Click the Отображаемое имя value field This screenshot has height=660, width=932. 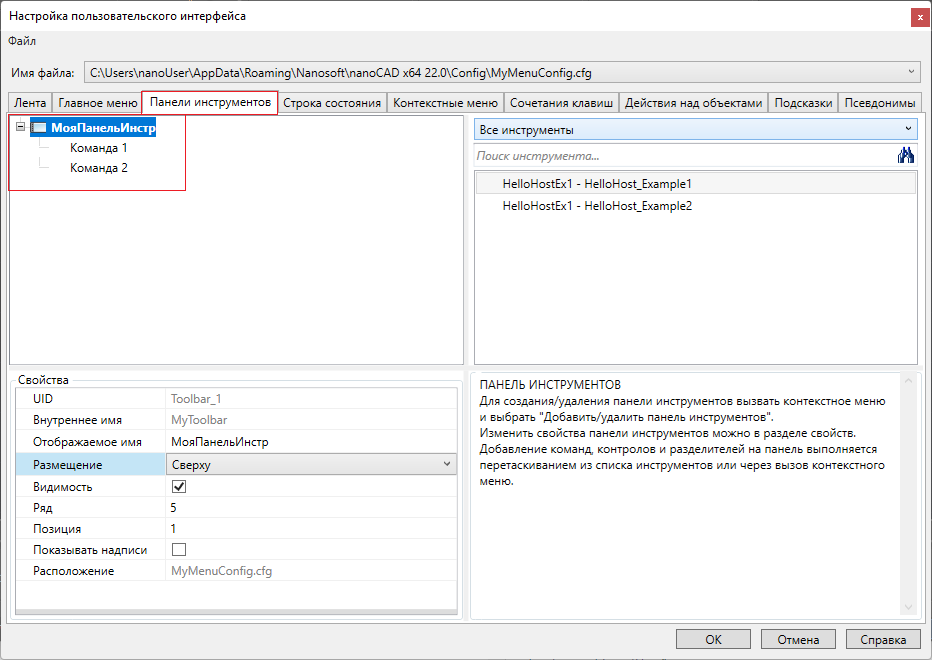(x=310, y=442)
